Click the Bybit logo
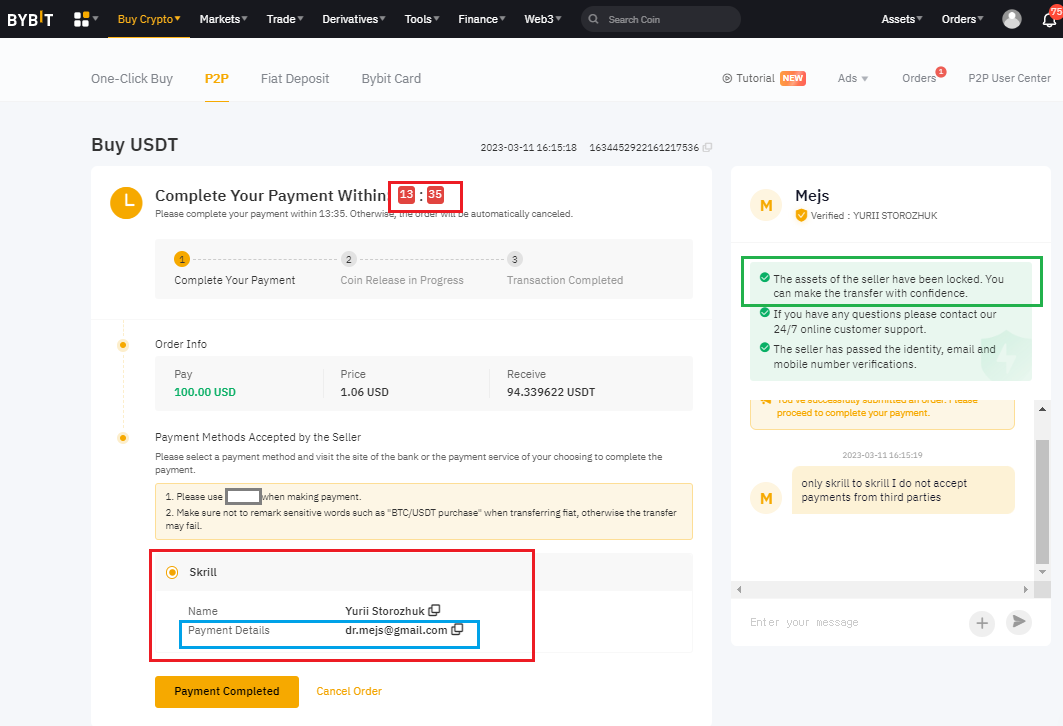The image size is (1063, 726). [x=30, y=19]
